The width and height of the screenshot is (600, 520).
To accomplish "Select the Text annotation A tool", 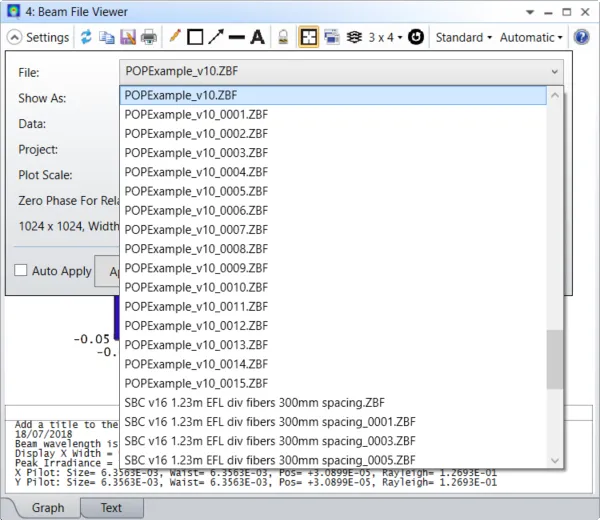I will 258,37.
